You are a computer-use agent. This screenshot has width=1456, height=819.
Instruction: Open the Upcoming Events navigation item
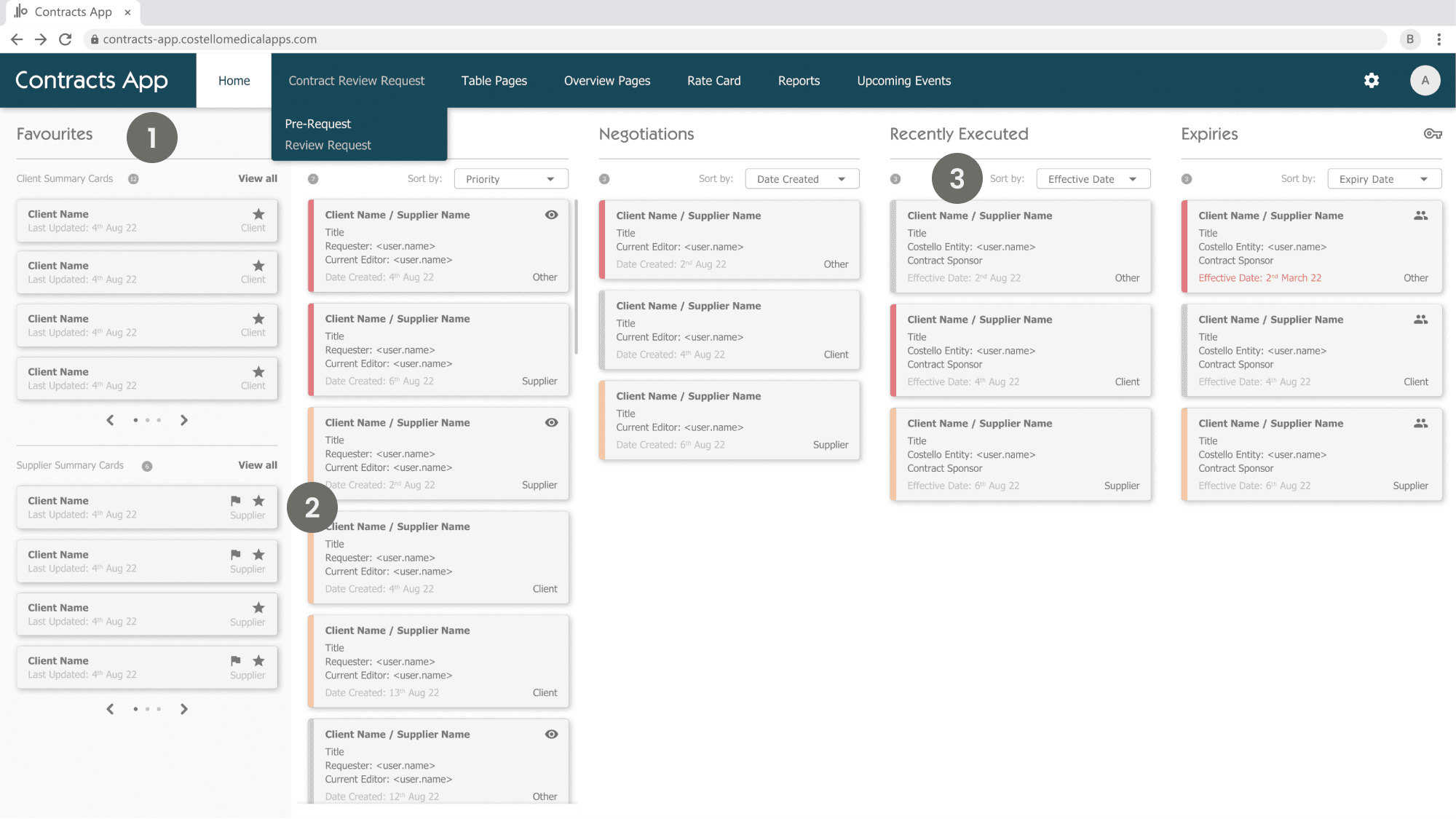click(903, 81)
